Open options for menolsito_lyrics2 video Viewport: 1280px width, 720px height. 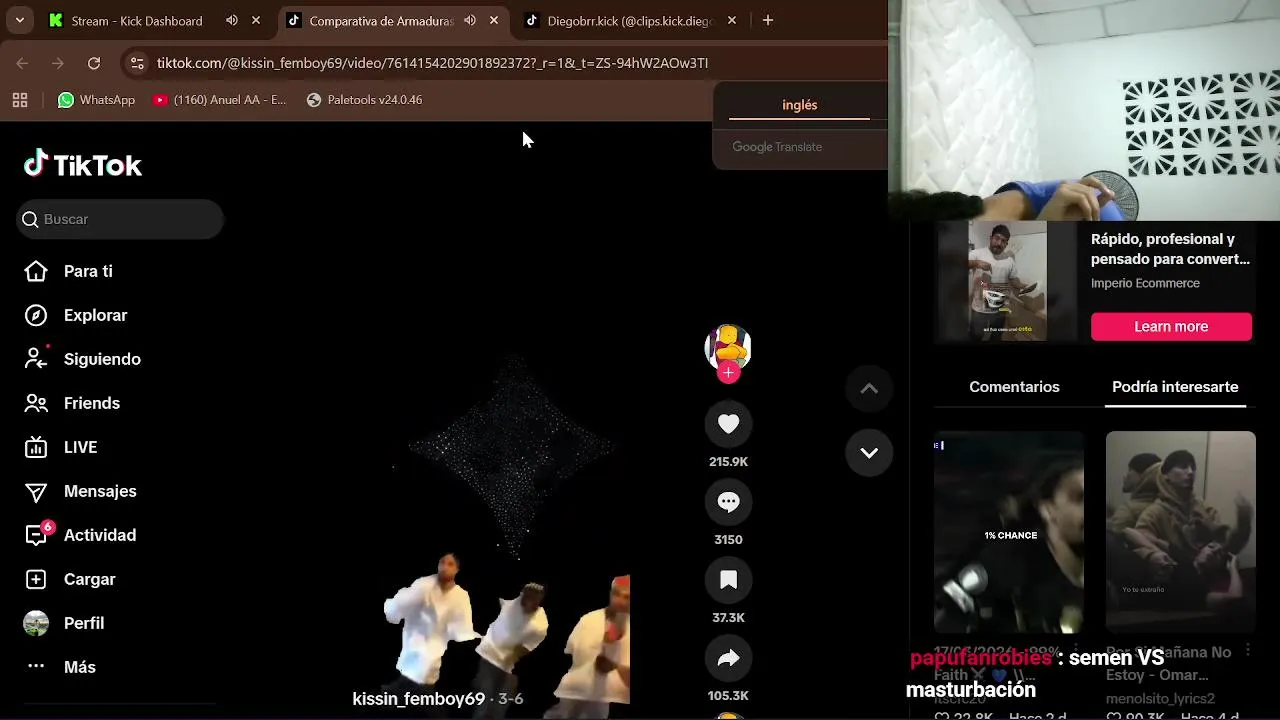(x=1248, y=652)
